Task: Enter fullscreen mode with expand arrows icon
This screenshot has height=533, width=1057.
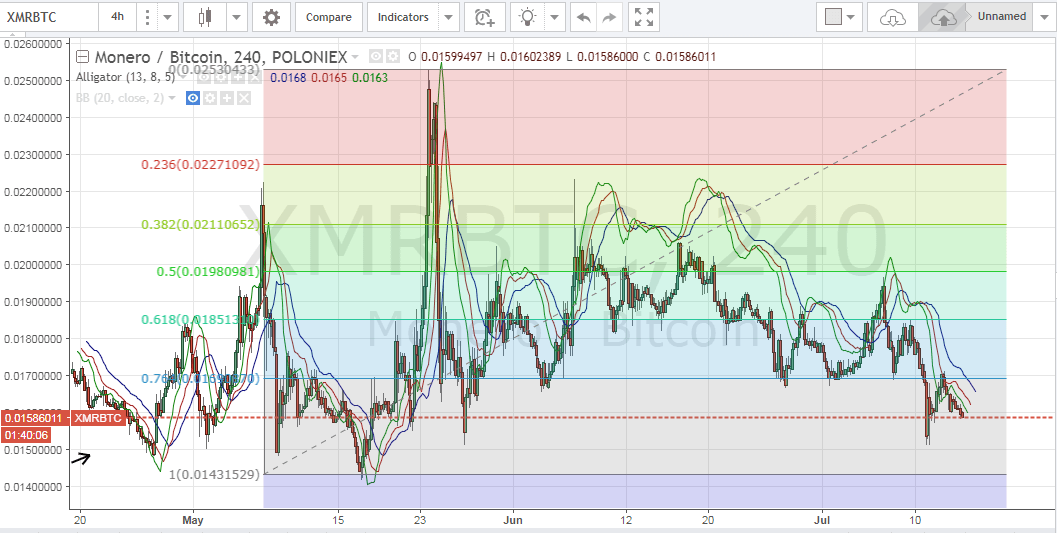Action: click(644, 18)
